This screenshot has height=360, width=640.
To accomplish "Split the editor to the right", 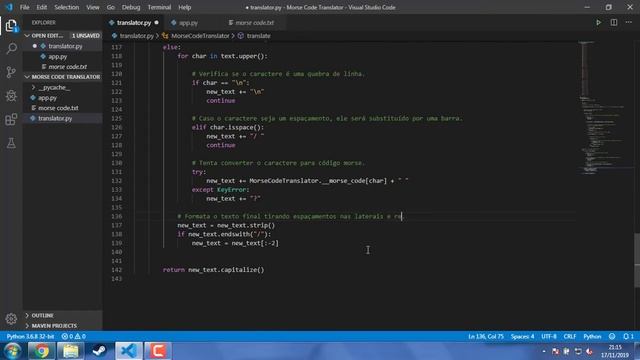I will pos(613,22).
